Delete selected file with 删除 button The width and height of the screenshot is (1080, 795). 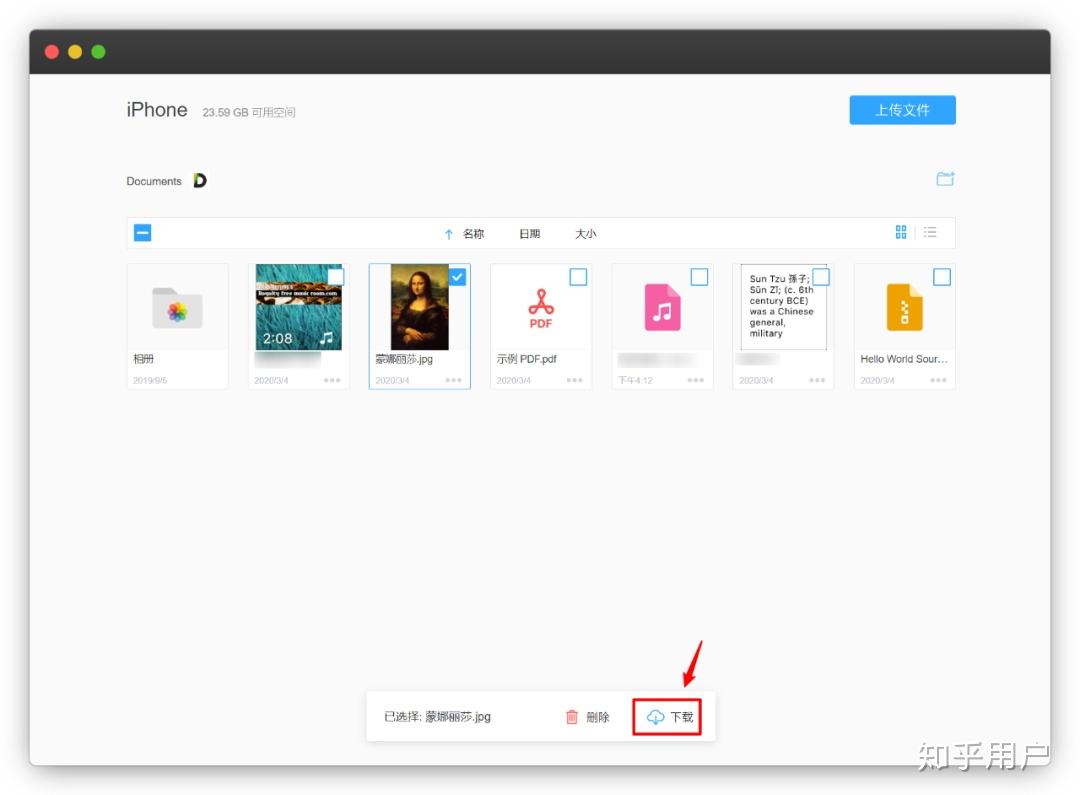tap(588, 717)
